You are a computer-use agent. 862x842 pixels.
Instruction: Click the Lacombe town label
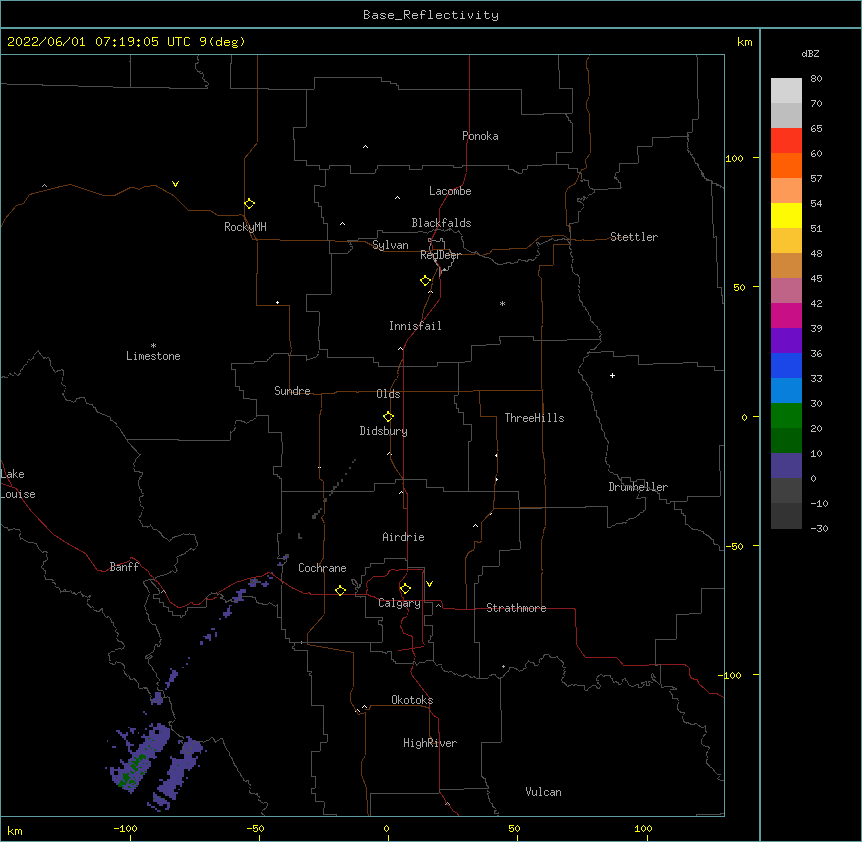[x=450, y=191]
